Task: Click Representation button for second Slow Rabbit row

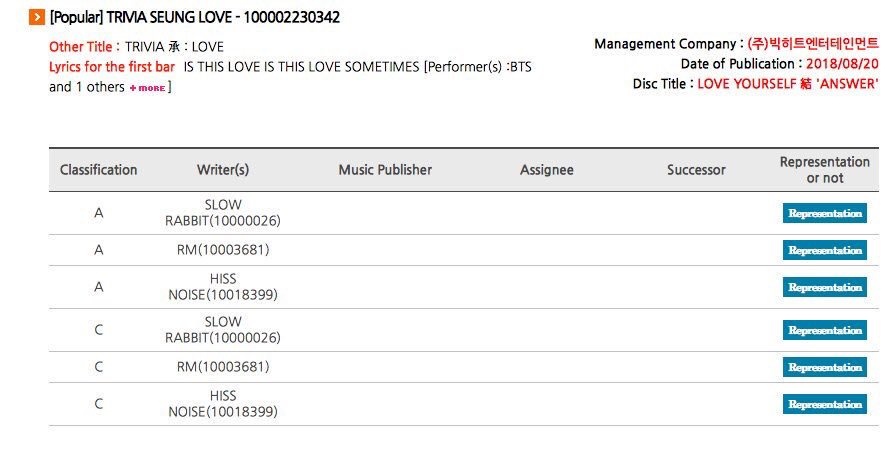Action: [x=824, y=330]
